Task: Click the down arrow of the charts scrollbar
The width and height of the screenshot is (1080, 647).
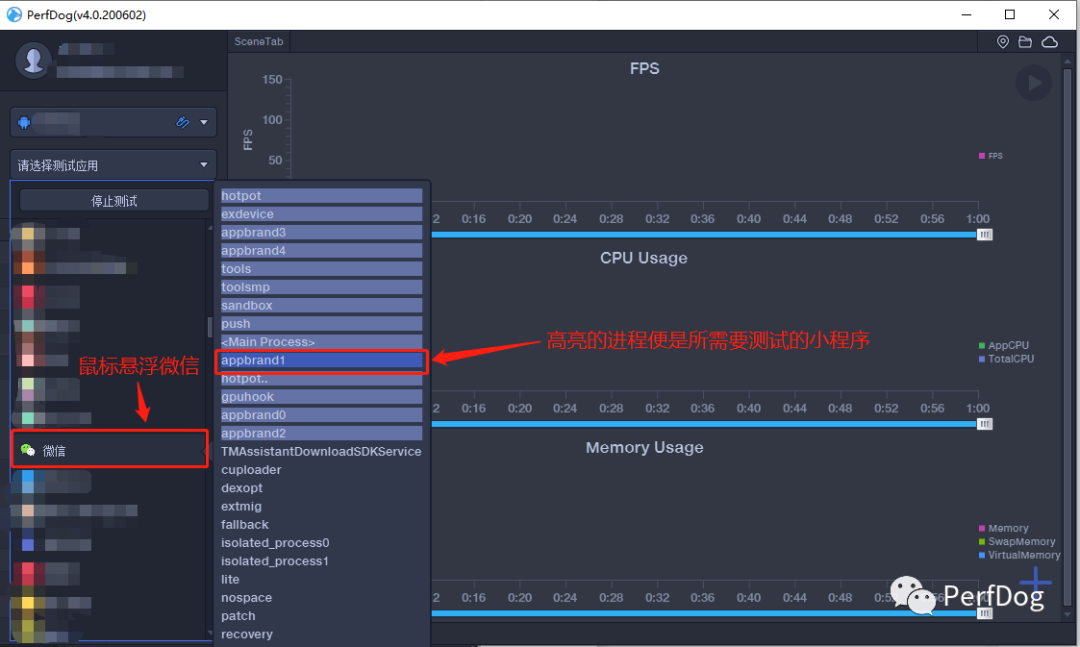Action: (1068, 614)
